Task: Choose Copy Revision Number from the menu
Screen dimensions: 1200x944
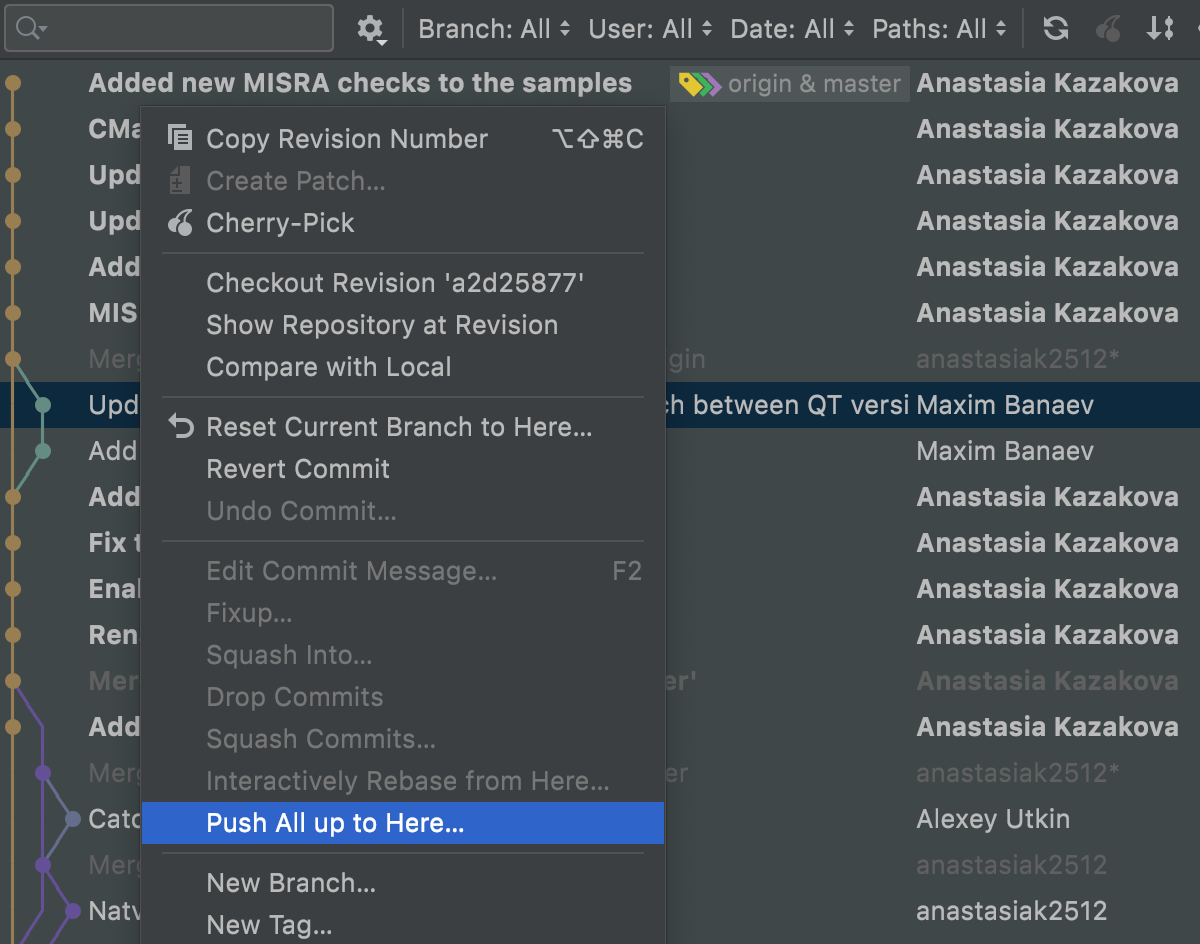Action: (403, 138)
